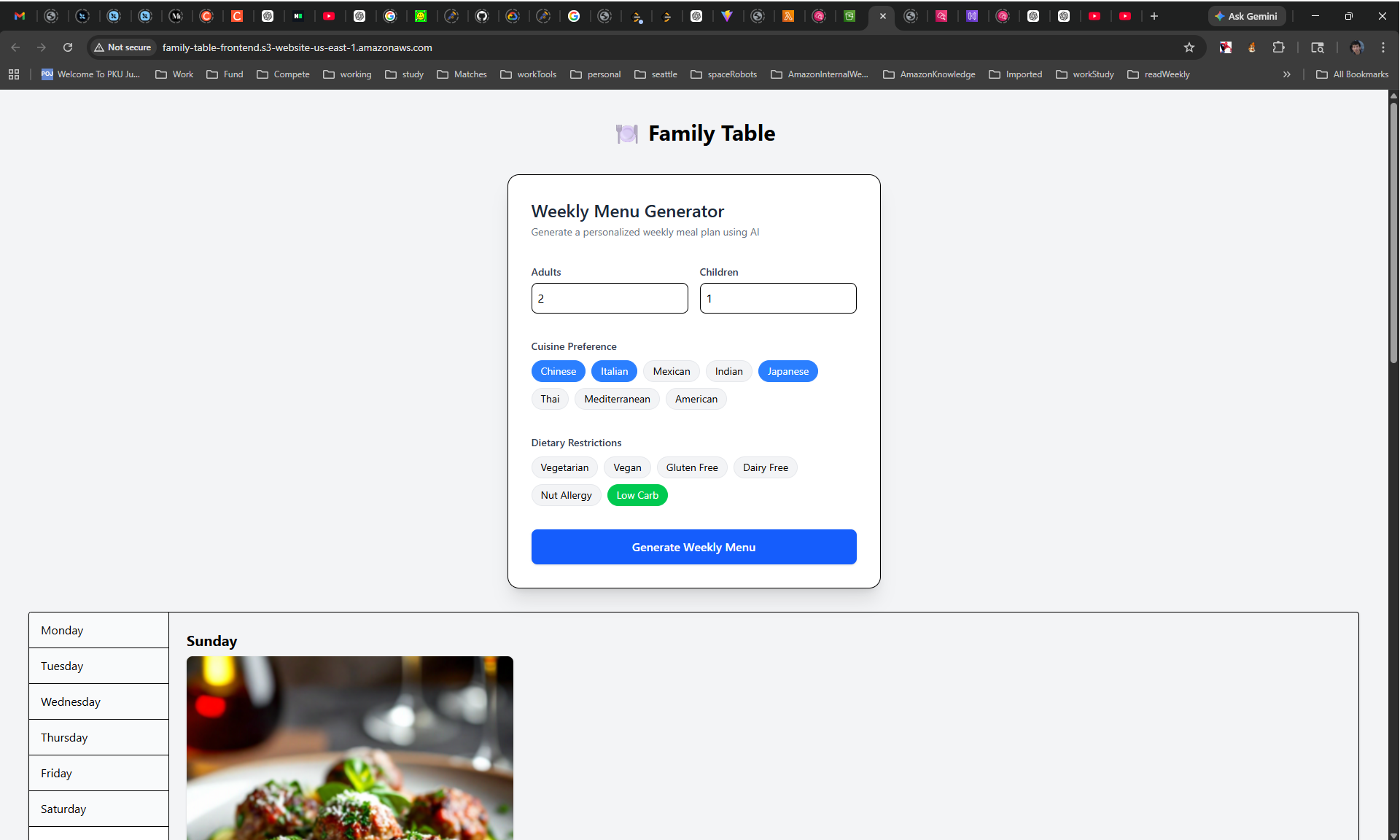Expand the hidden bookmarks chevron

(1287, 74)
